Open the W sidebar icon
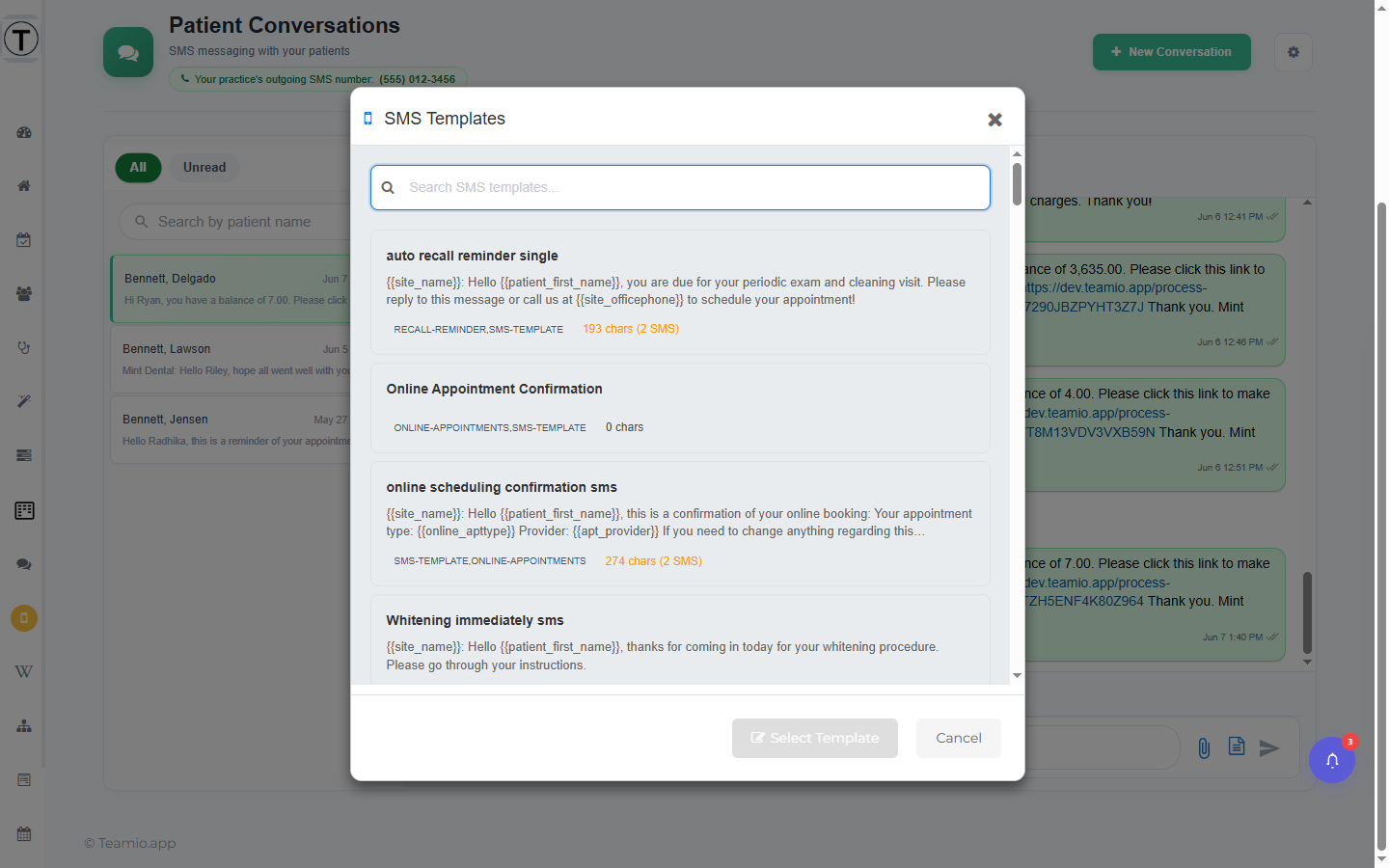The image size is (1389, 868). coord(24,672)
